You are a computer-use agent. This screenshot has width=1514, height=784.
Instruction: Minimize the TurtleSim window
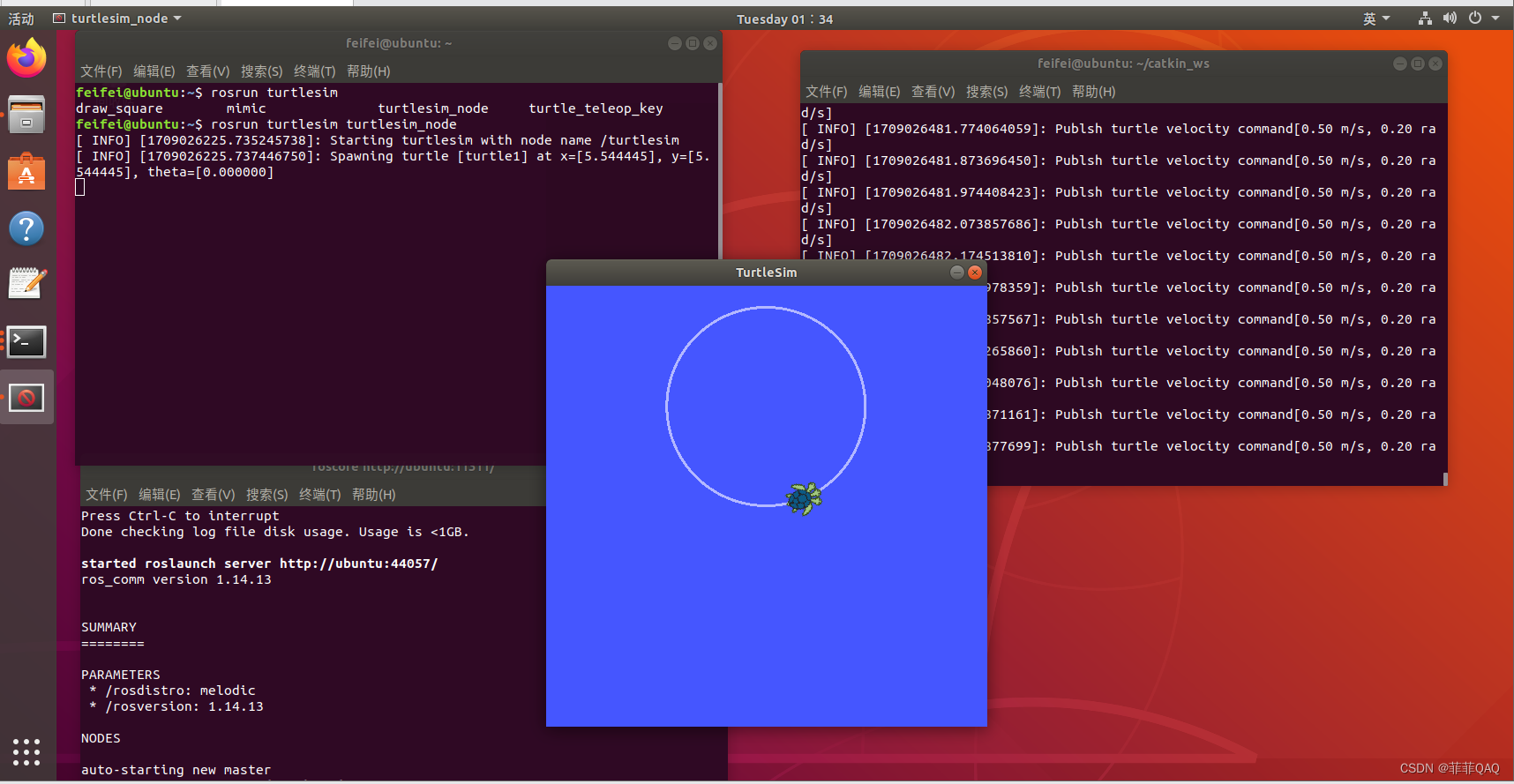point(956,273)
